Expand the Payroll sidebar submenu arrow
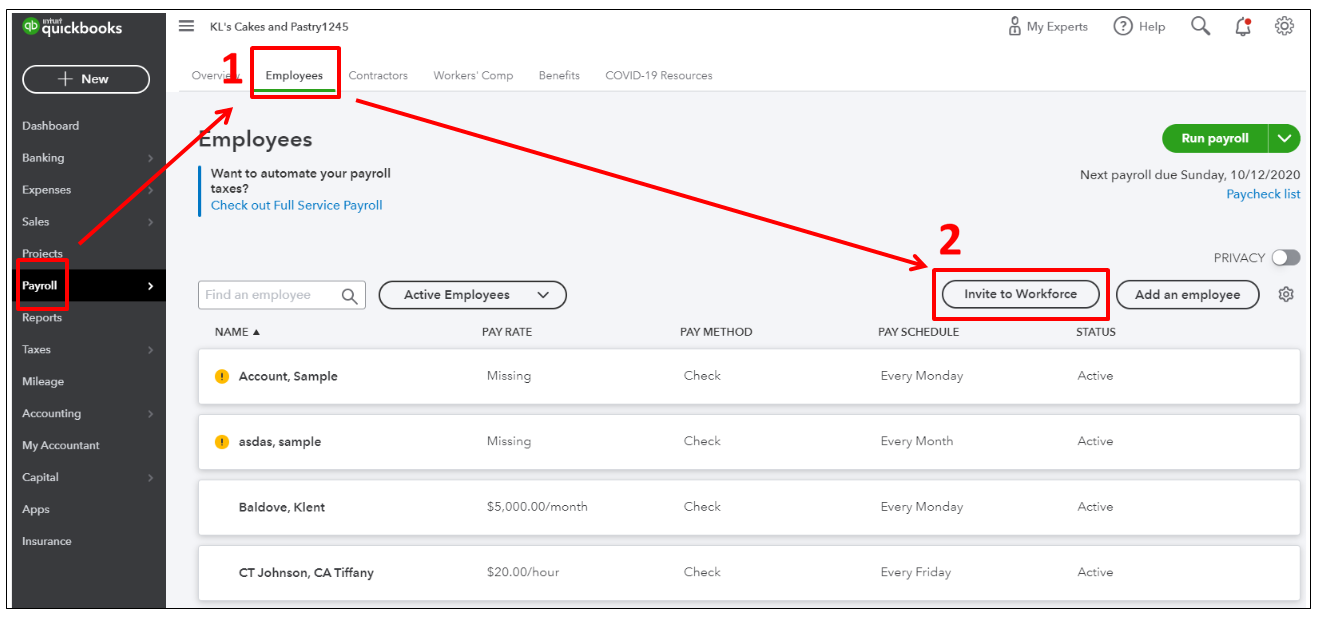Viewport: 1335px width, 625px height. 150,286
